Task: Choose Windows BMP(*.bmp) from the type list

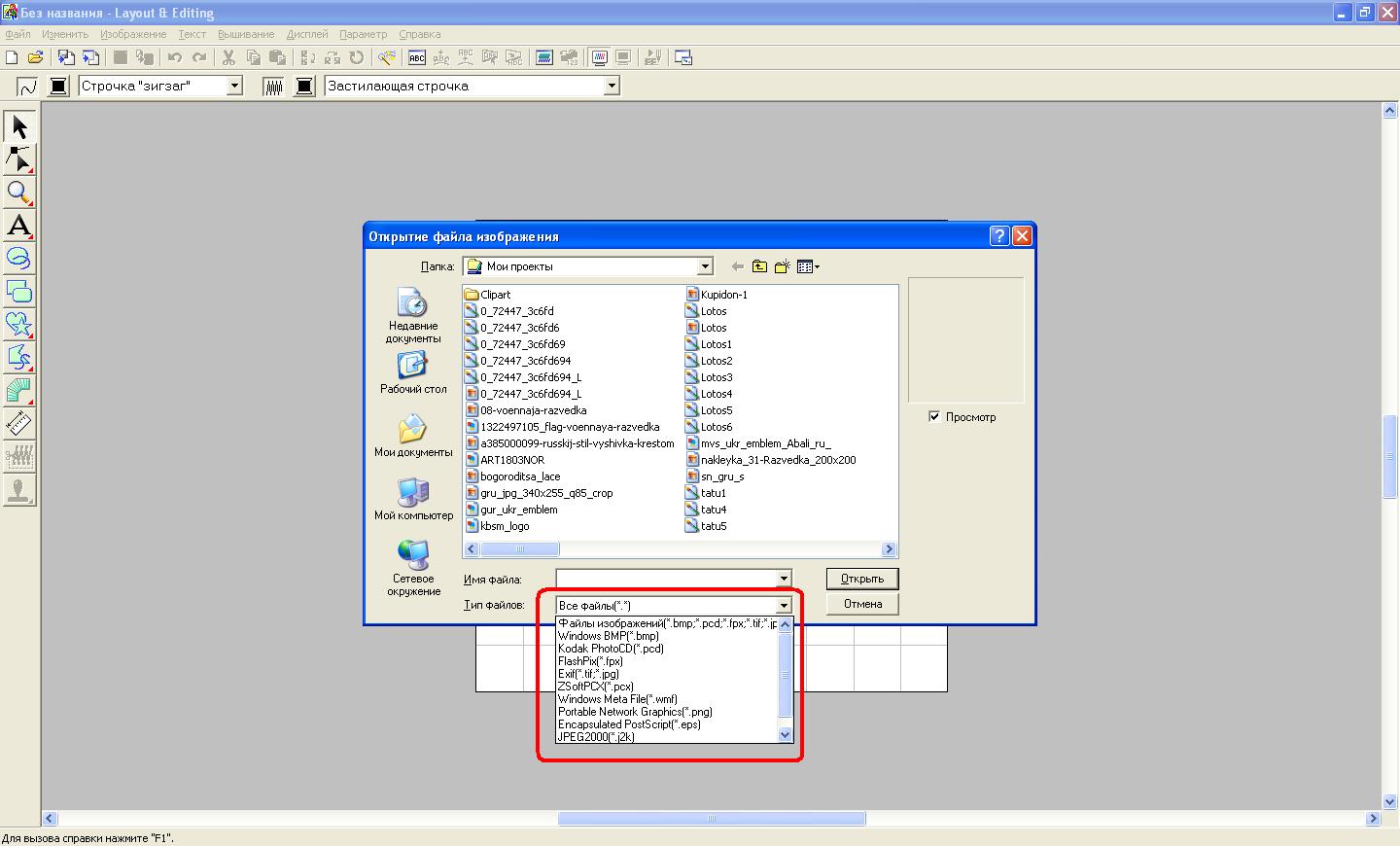Action: click(x=609, y=636)
